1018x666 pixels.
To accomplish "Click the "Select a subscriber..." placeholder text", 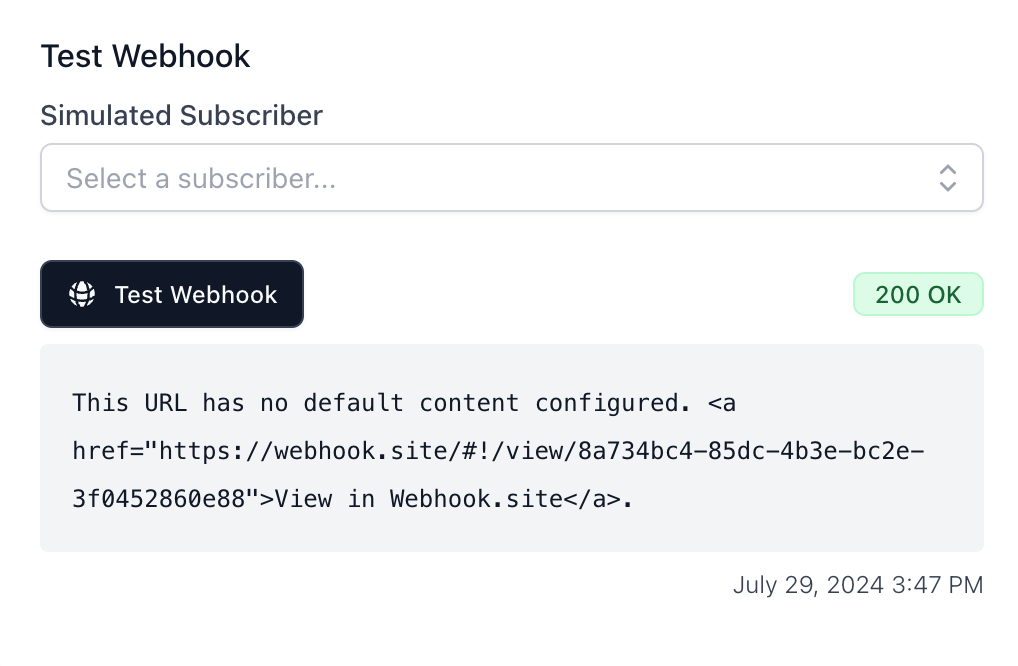I will (x=201, y=179).
